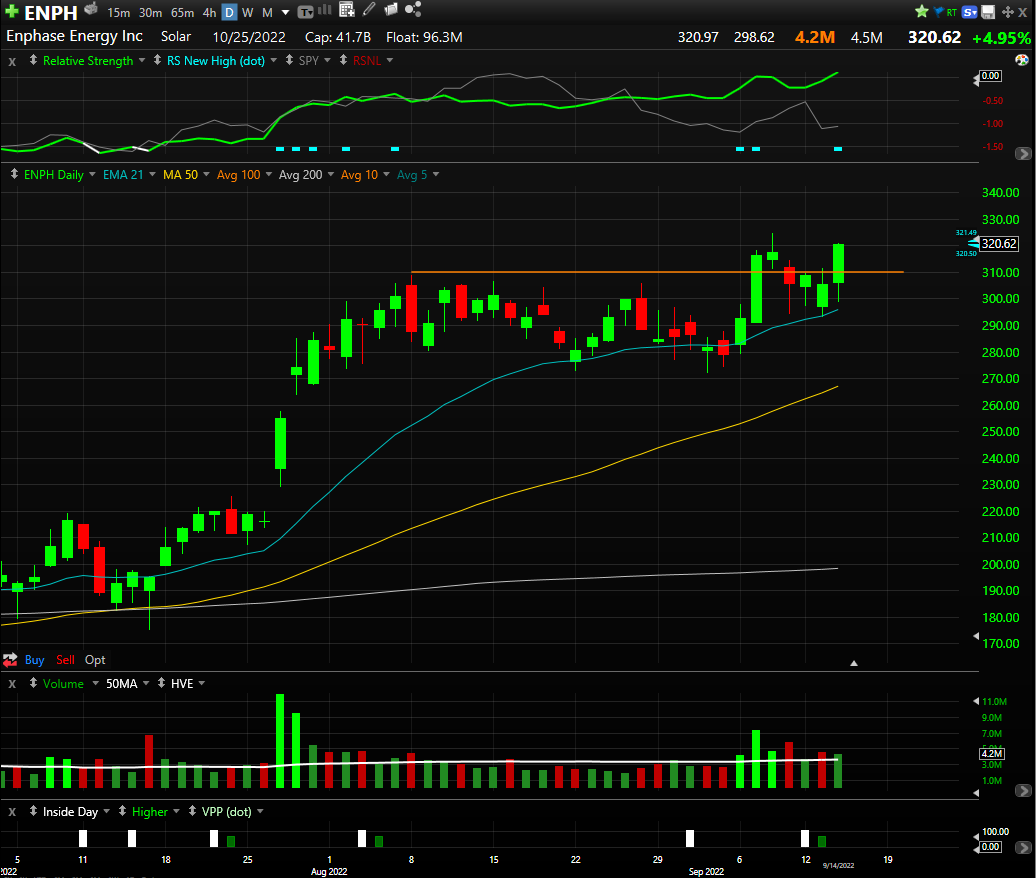Click the Avg 10 indicator label
The height and width of the screenshot is (878, 1036).
pos(359,174)
